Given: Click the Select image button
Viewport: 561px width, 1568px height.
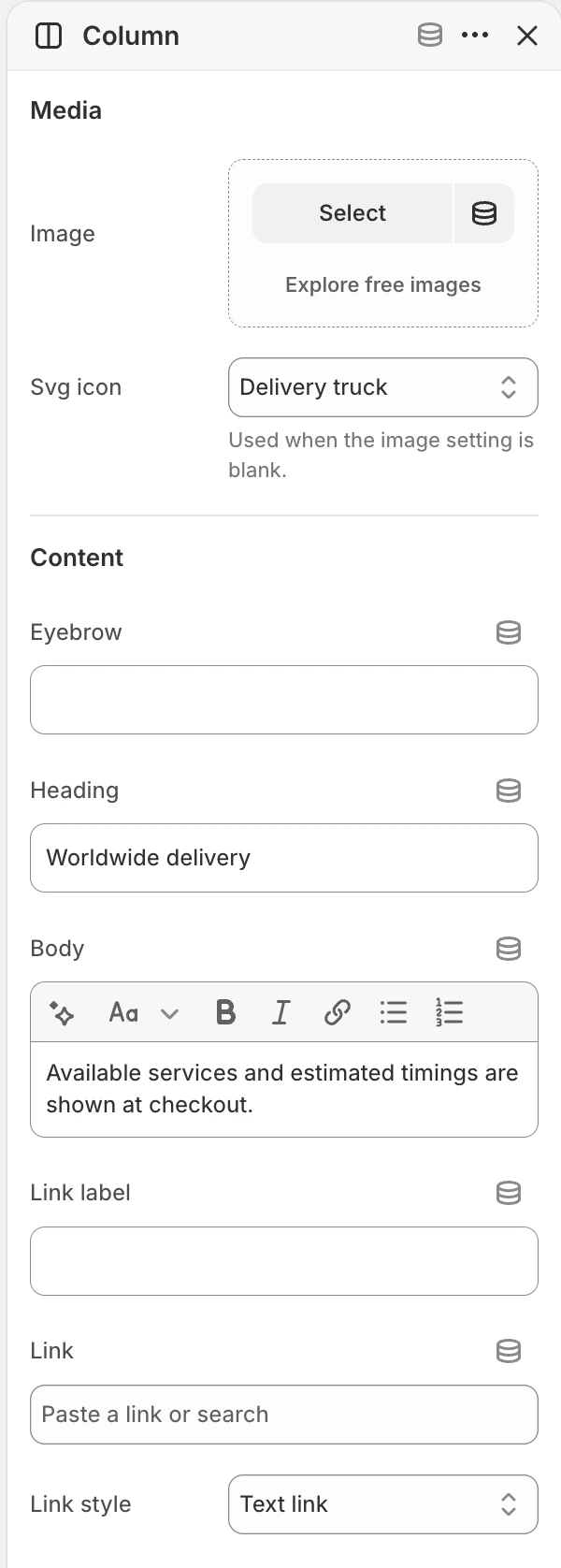Looking at the screenshot, I should pos(352,213).
